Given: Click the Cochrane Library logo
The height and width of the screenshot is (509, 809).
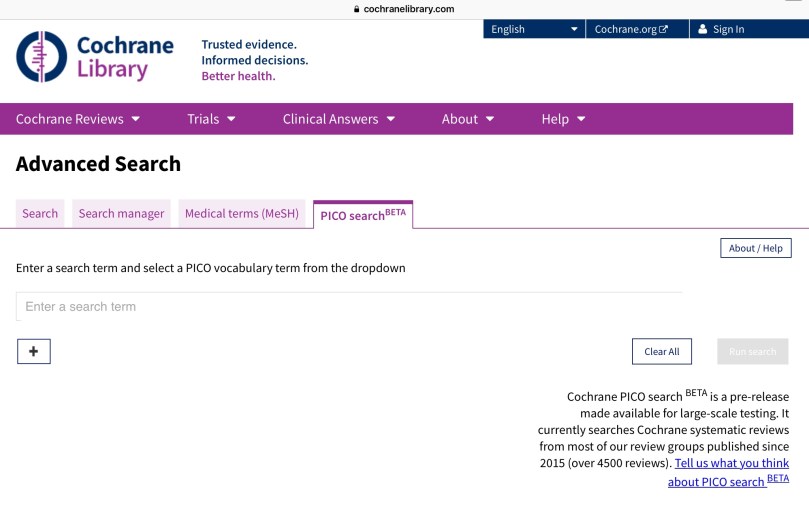Looking at the screenshot, I should 95,57.
